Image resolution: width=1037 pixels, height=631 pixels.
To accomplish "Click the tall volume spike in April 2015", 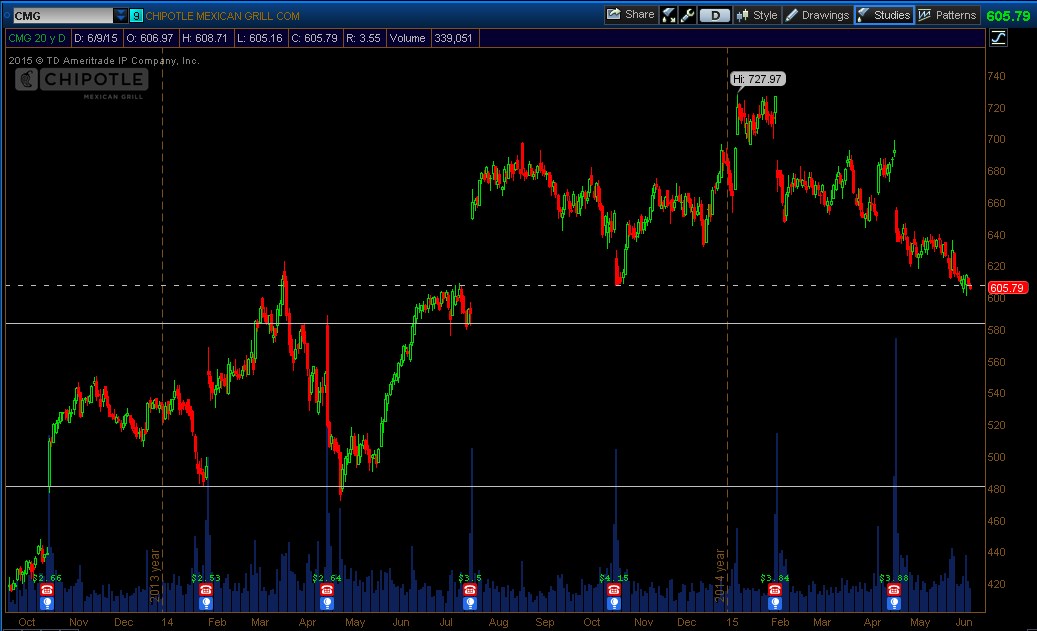I will tap(896, 474).
